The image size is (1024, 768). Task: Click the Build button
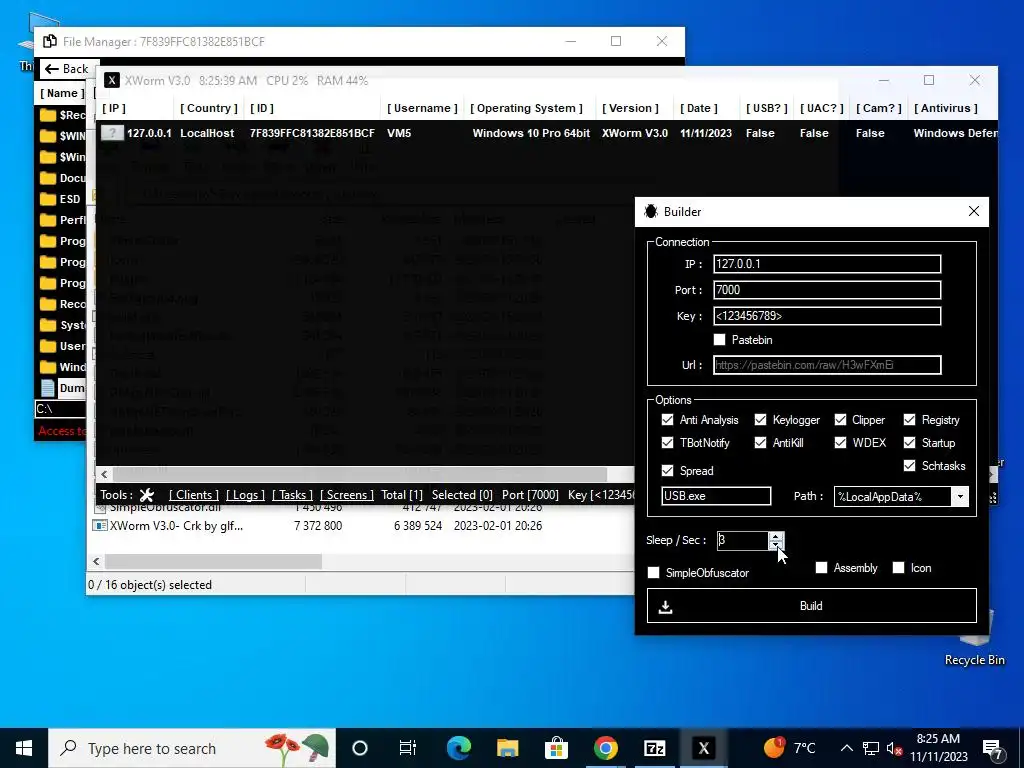coord(812,605)
